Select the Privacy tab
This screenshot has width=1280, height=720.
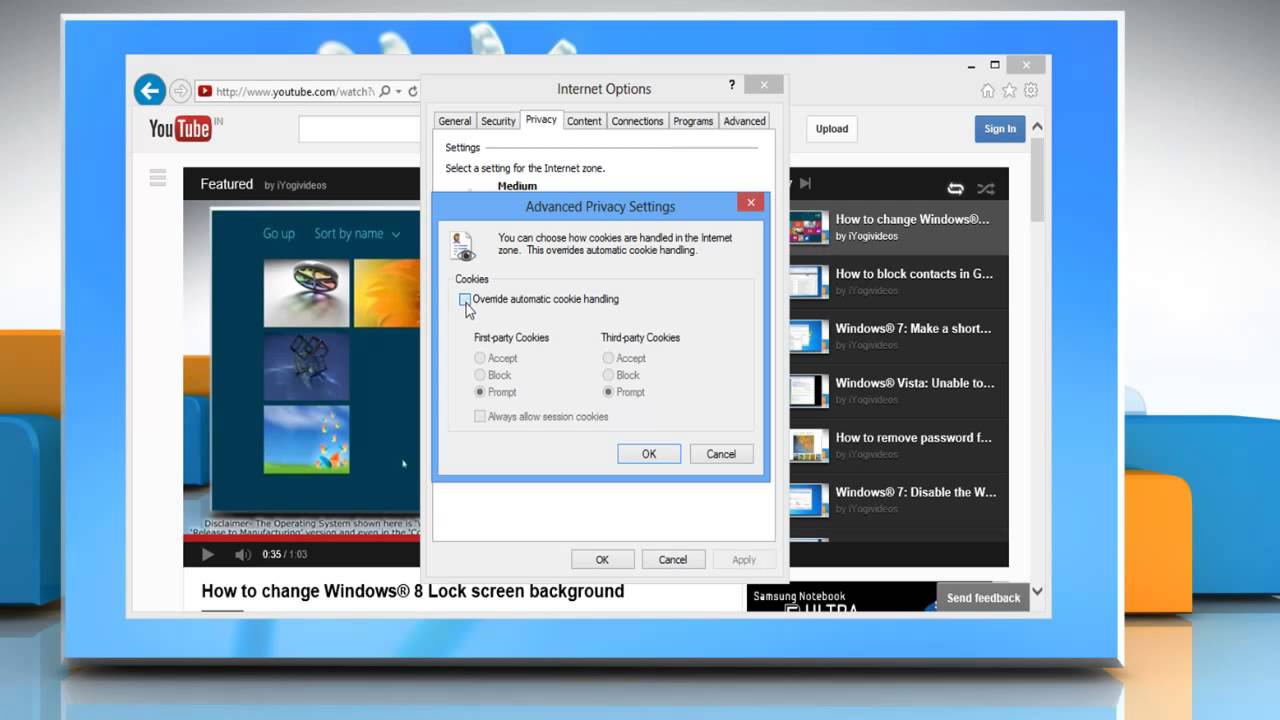click(x=541, y=119)
